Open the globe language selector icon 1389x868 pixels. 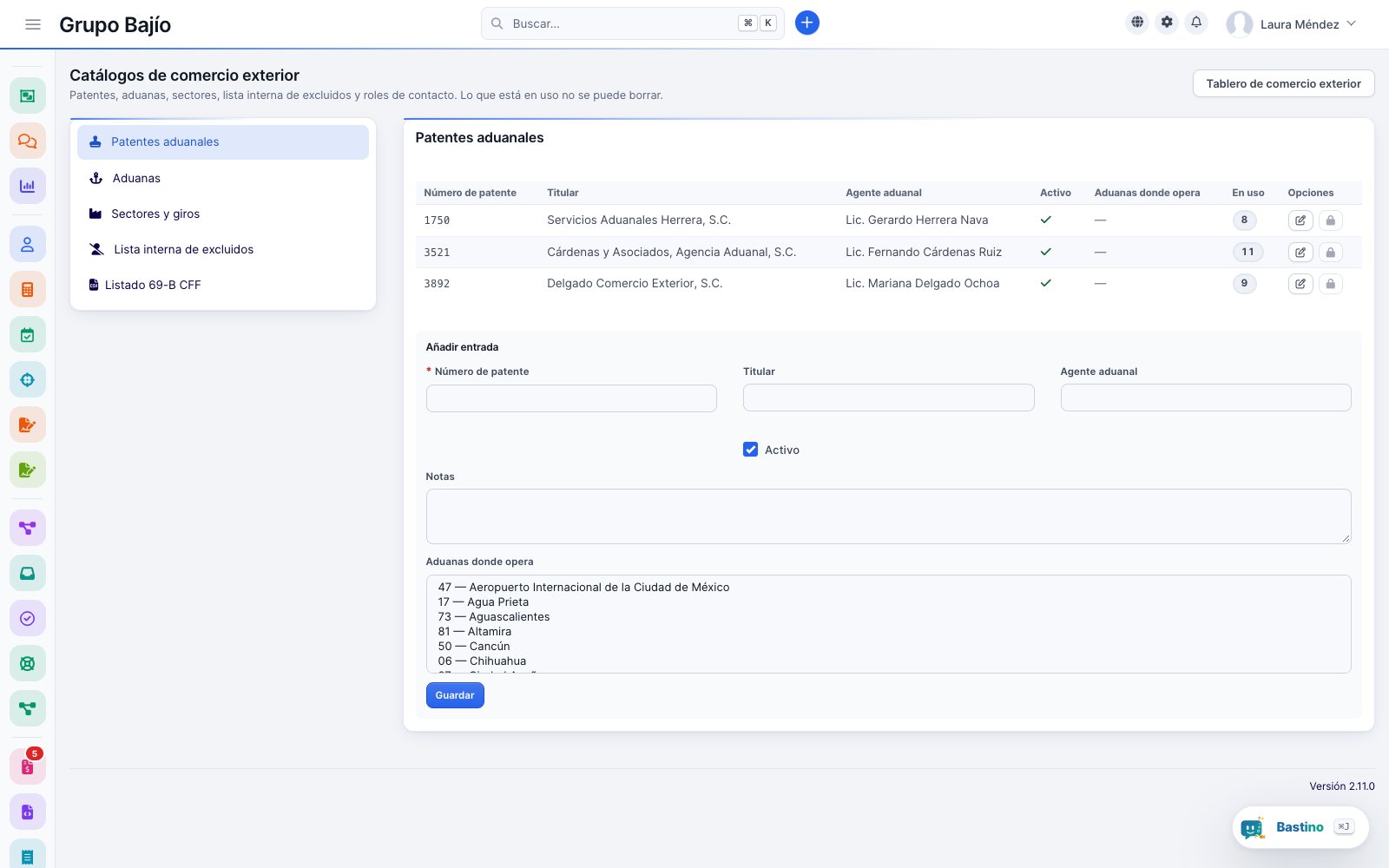point(1137,23)
